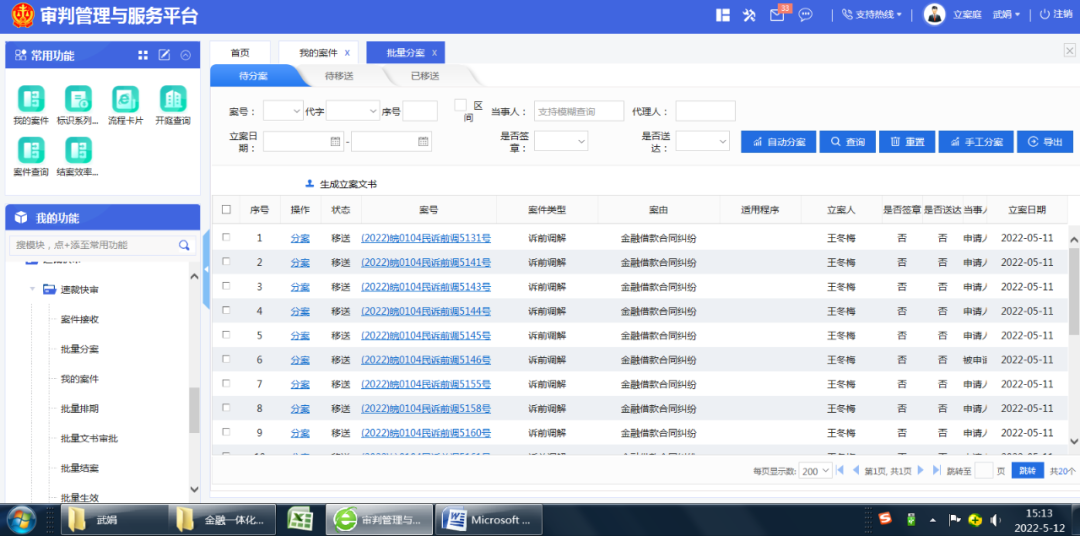Go to the last page icon
Image resolution: width=1080 pixels, height=536 pixels.
936,470
